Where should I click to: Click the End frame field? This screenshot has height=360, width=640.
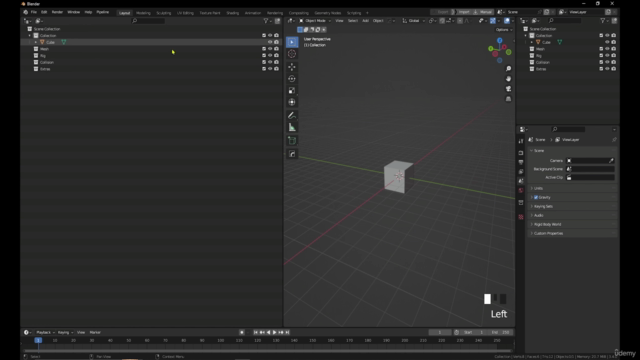click(500, 333)
